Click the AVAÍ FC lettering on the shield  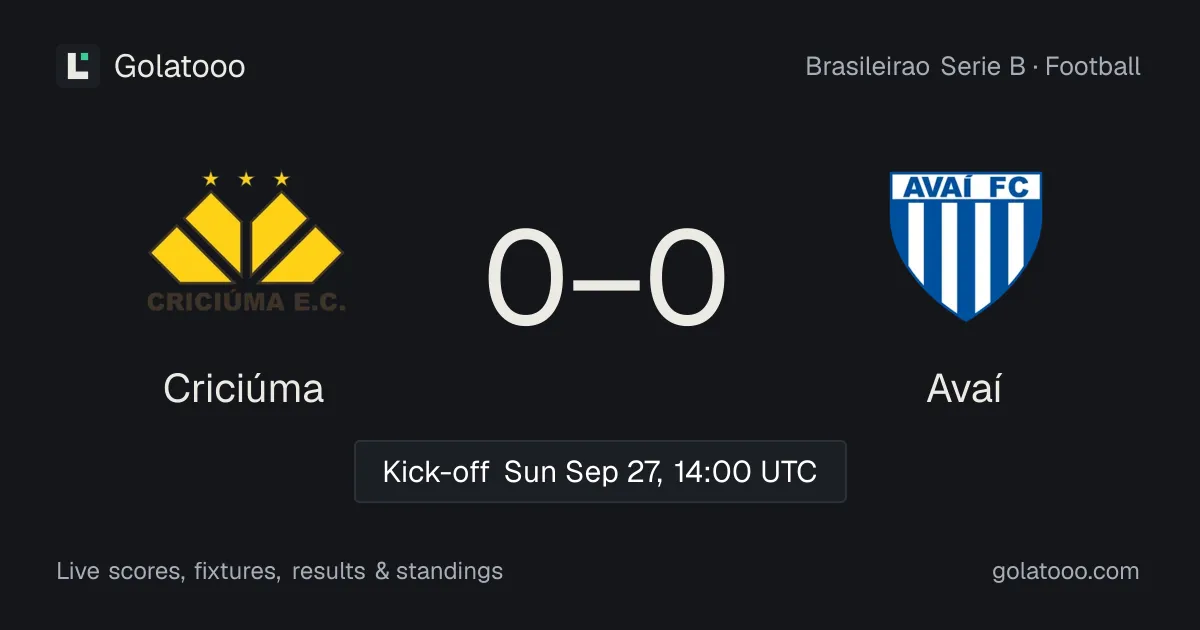(x=966, y=187)
